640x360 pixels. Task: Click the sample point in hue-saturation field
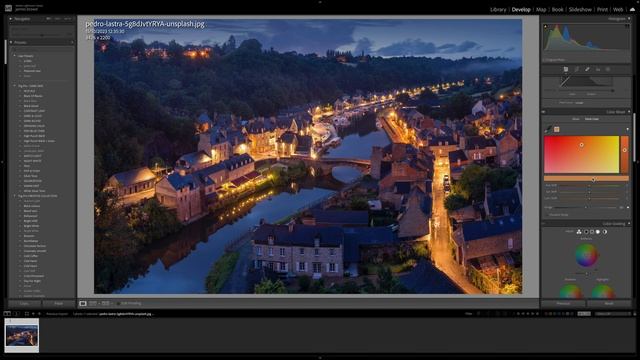click(x=582, y=145)
